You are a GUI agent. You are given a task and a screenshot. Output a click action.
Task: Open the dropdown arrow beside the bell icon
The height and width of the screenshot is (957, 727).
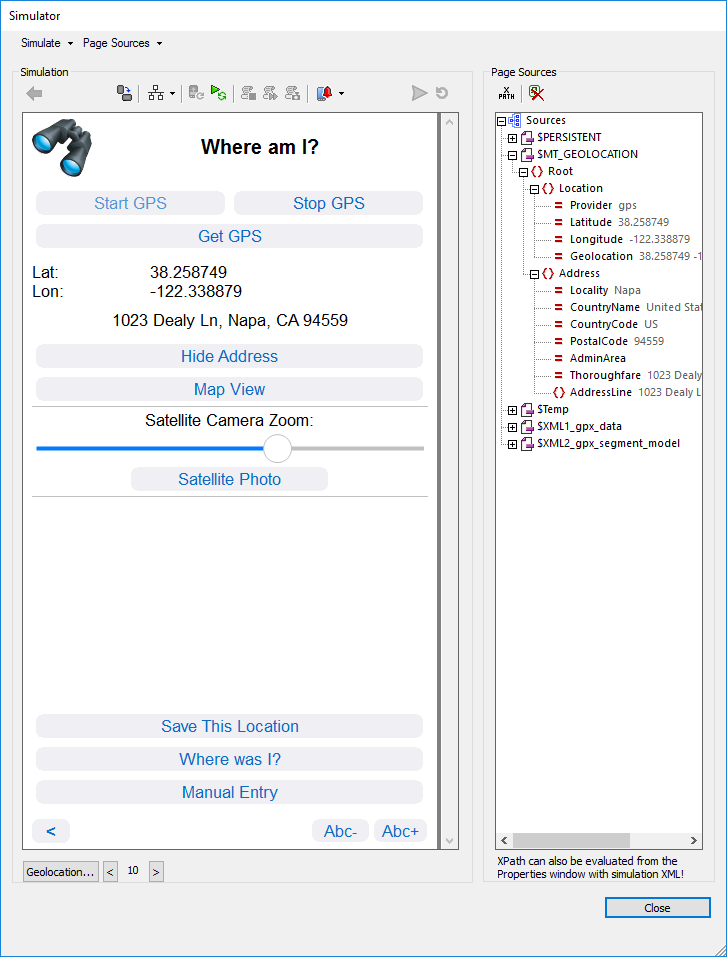342,94
